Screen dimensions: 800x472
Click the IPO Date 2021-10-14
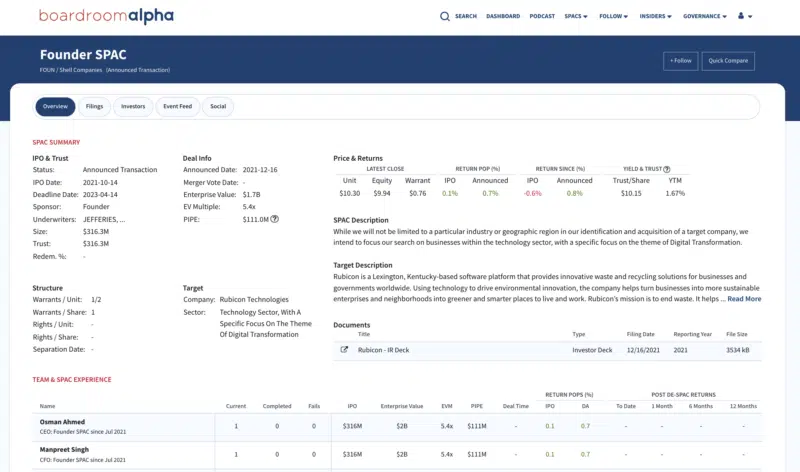(100, 182)
